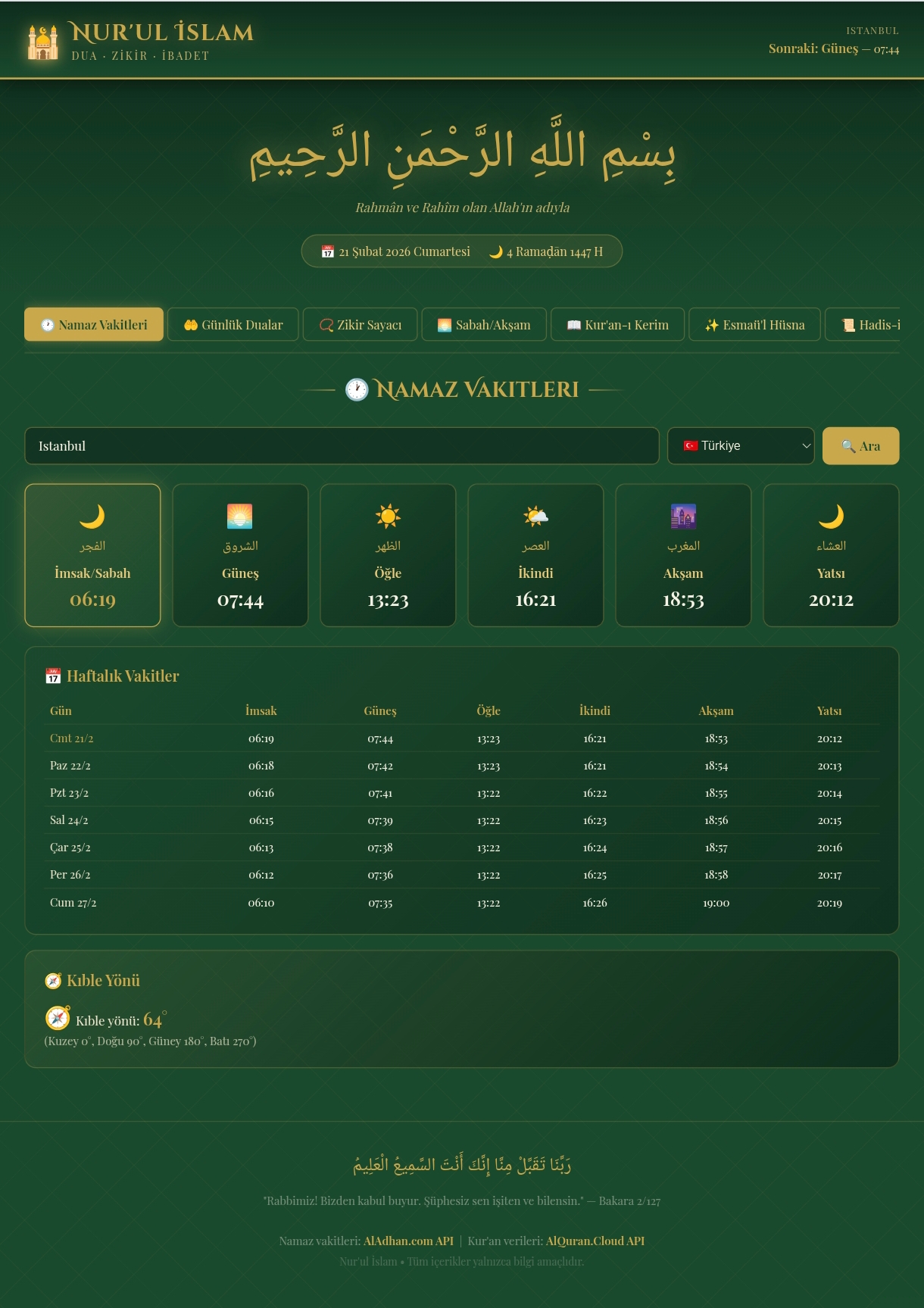The image size is (924, 1308).
Task: Click the Pzt 23/2 row label
Action: point(69,793)
